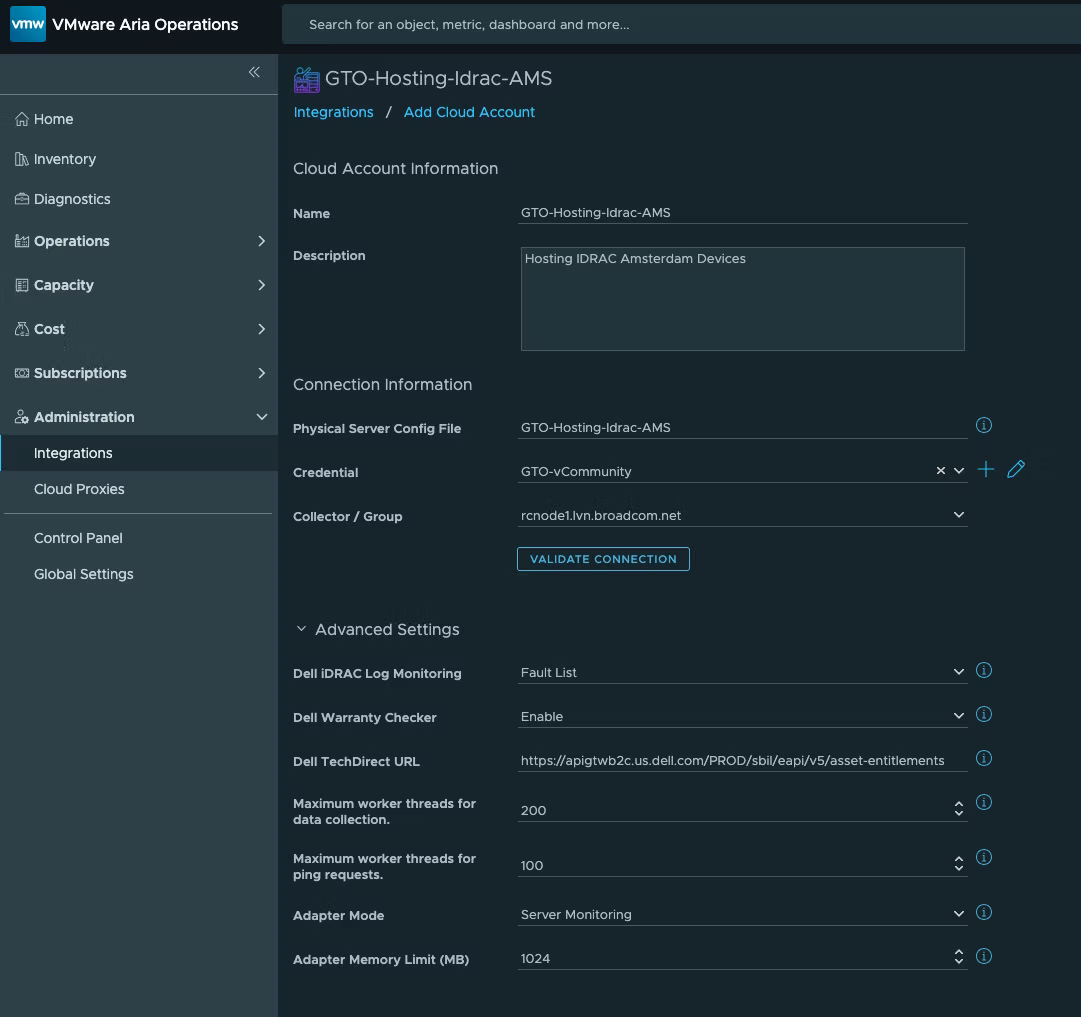Viewport: 1081px width, 1017px height.
Task: Click the plus icon to add credential
Action: (986, 469)
